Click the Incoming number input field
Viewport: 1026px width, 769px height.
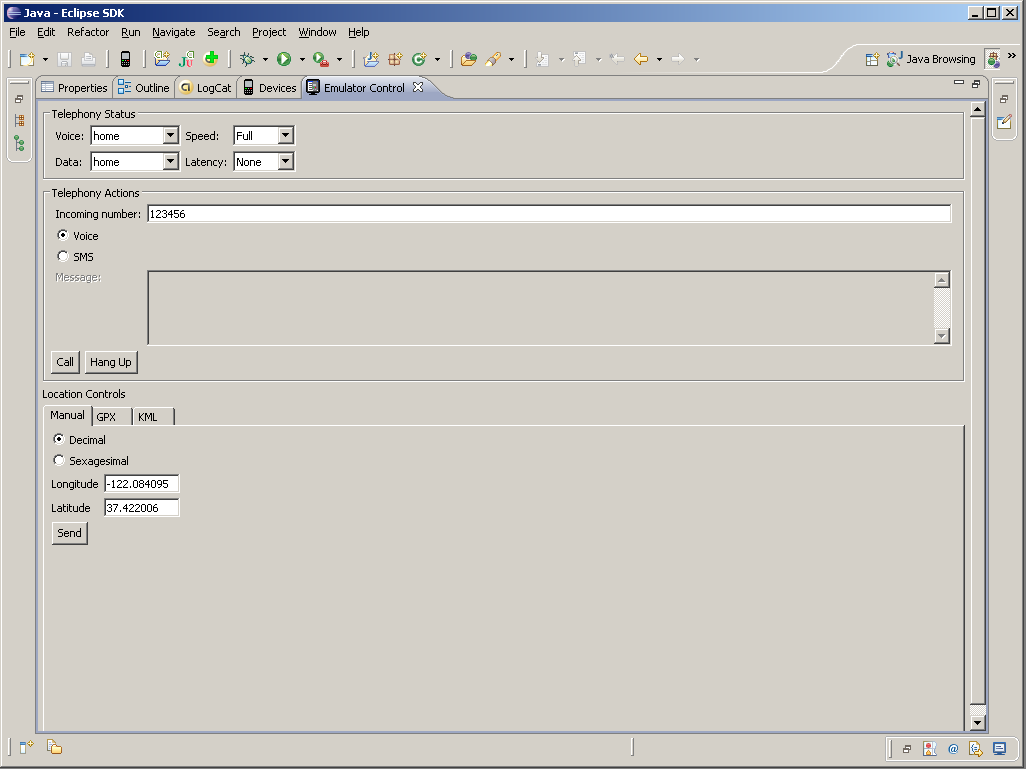tap(549, 213)
